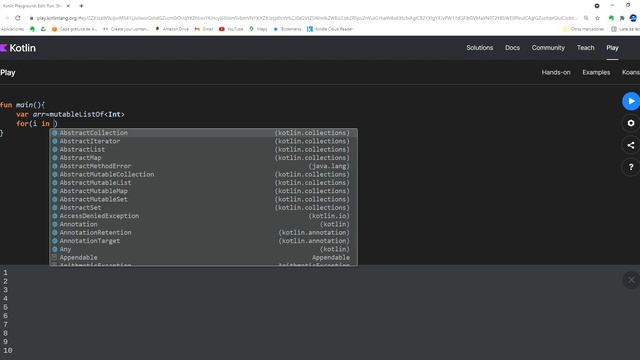Open playground settings gear icon
The image size is (640, 360).
[631, 123]
